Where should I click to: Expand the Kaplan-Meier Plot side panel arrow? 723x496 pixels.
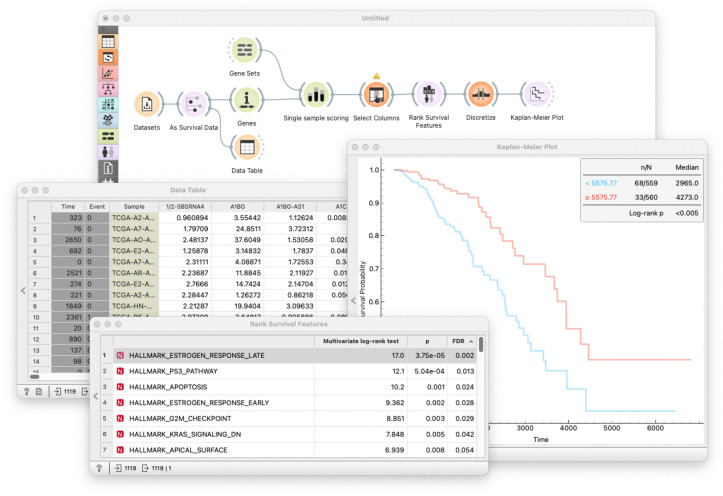point(354,301)
